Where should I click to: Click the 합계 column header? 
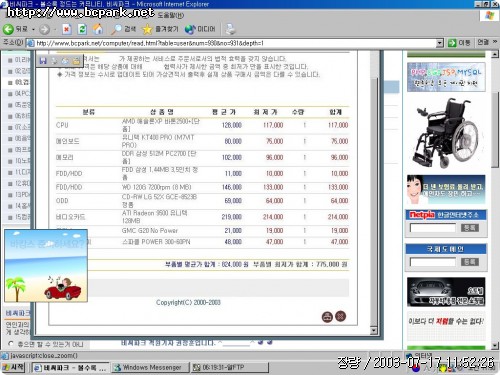tap(335, 112)
